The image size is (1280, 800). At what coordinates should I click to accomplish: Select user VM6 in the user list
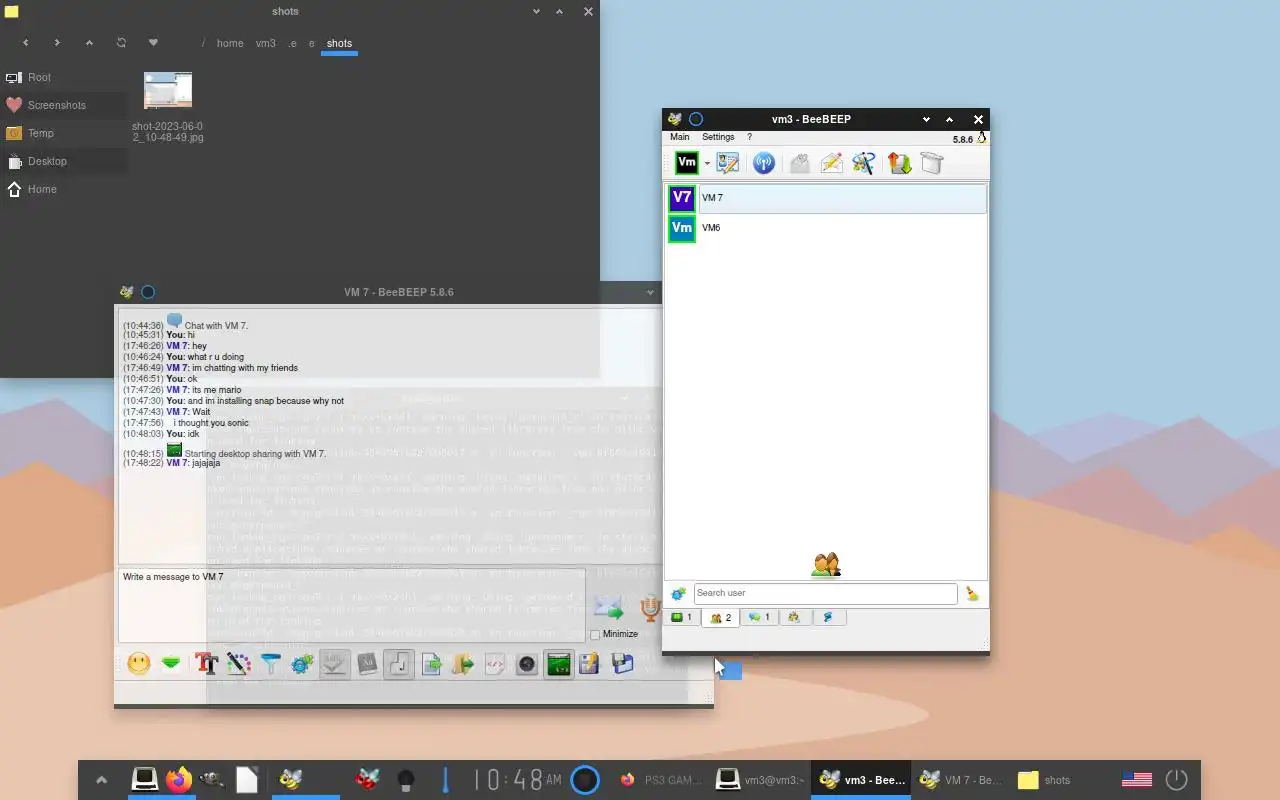(826, 228)
